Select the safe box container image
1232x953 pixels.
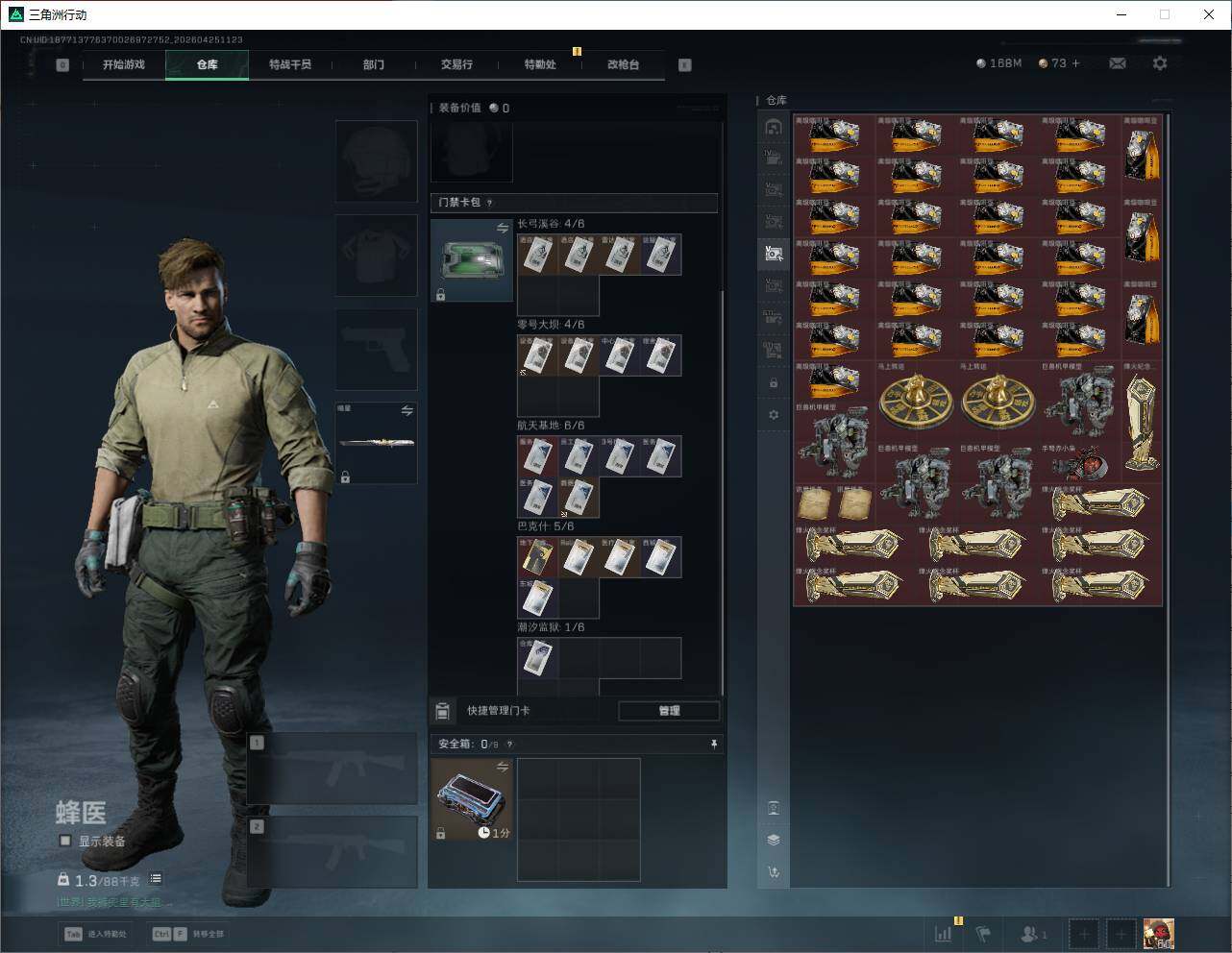point(472,799)
